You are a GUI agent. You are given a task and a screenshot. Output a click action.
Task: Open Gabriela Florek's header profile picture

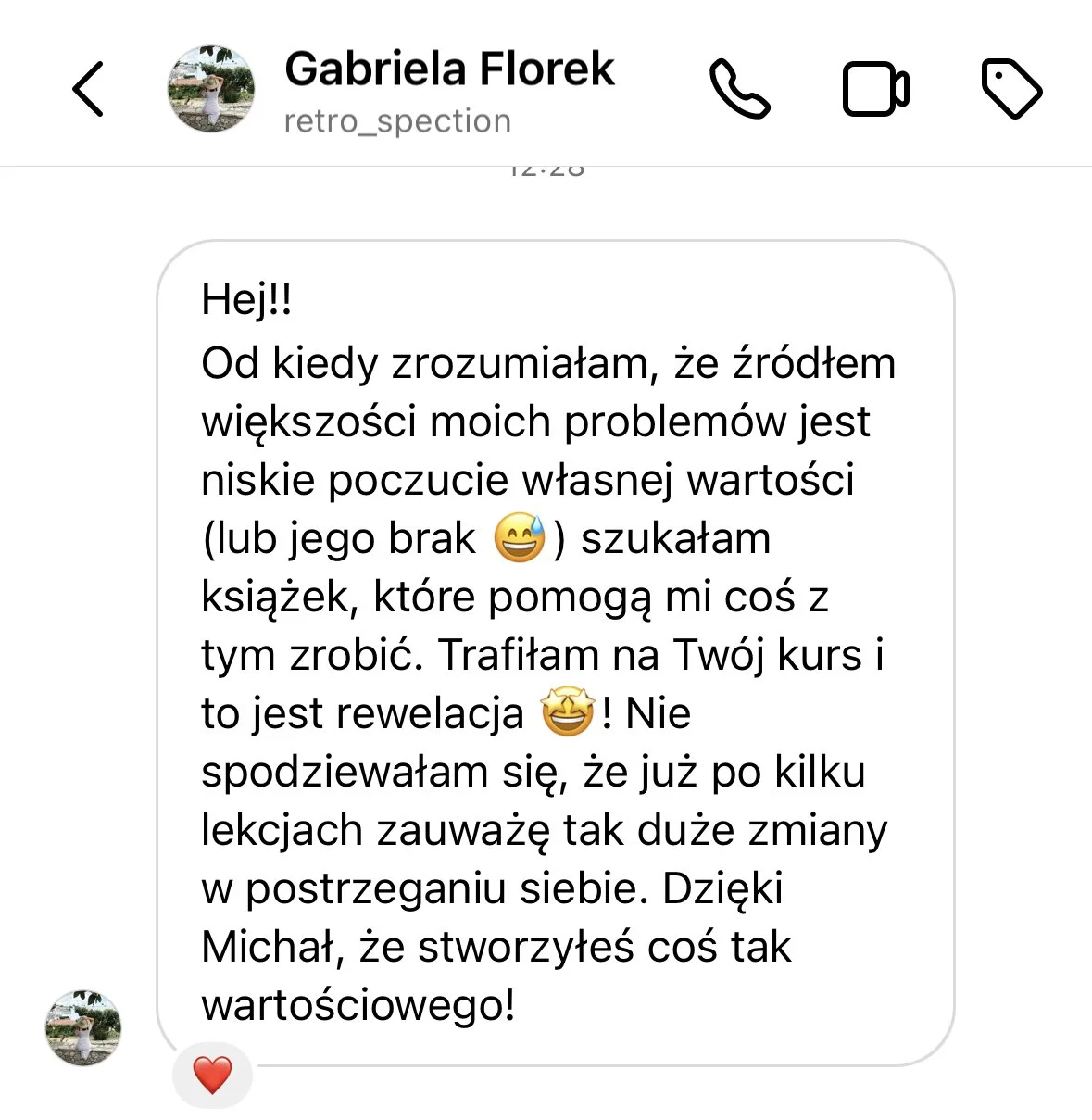coord(211,89)
